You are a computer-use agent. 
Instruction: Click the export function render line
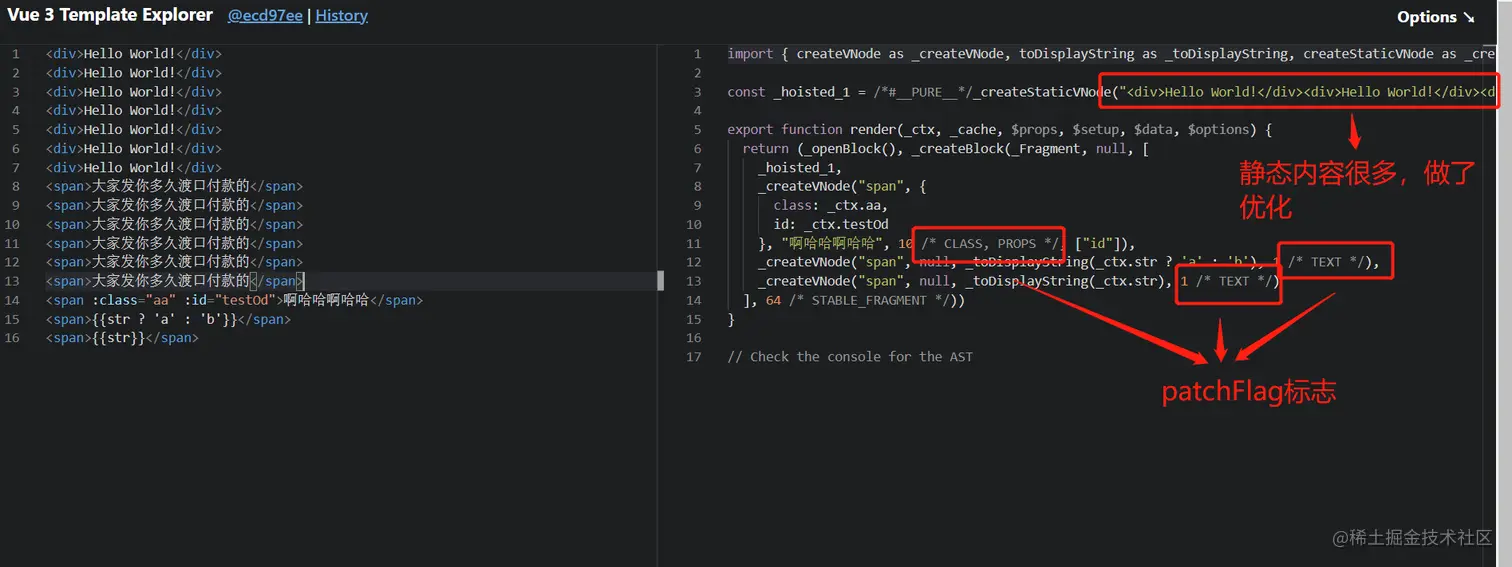(999, 129)
